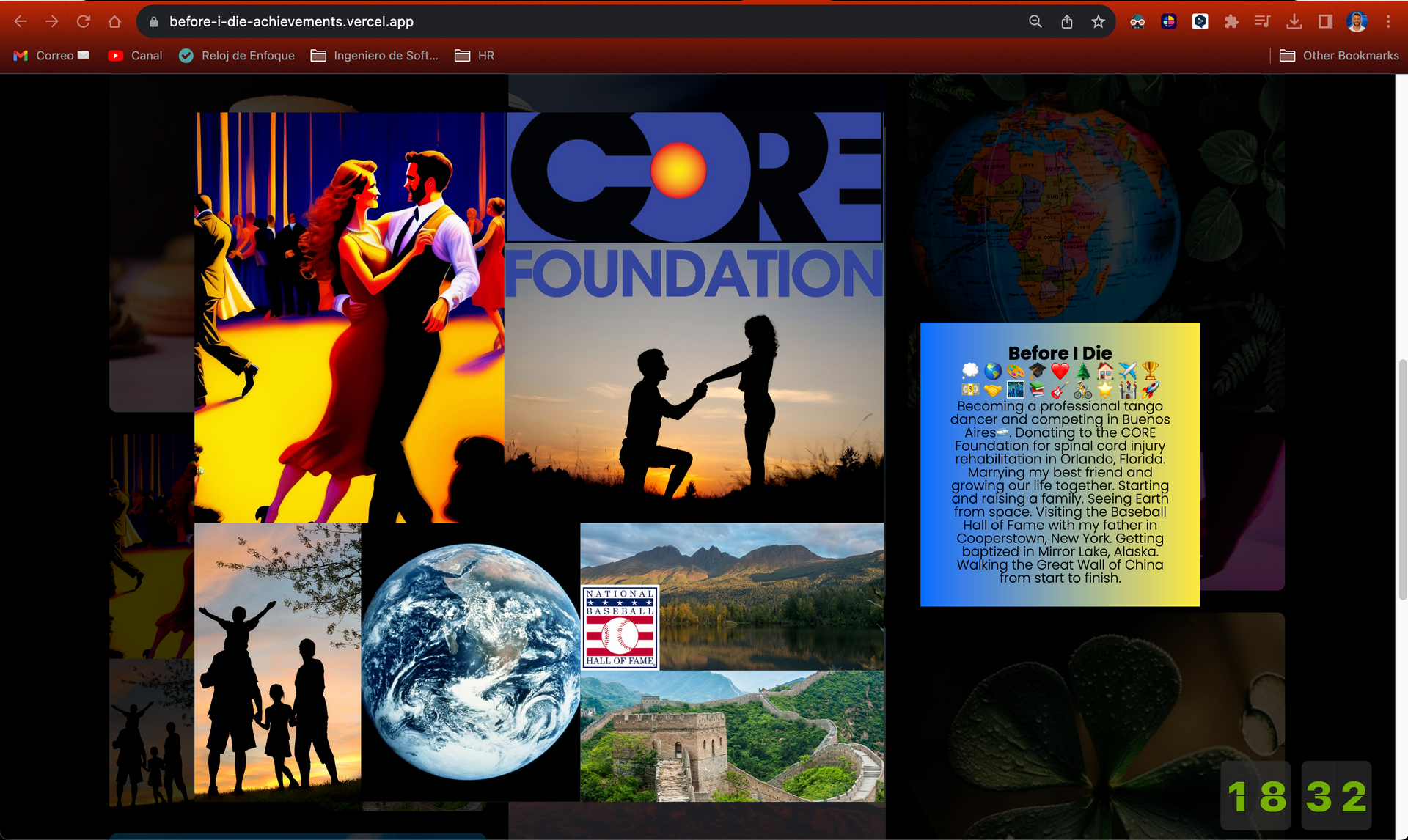Open the blue hexagon extension icon

[x=1200, y=22]
